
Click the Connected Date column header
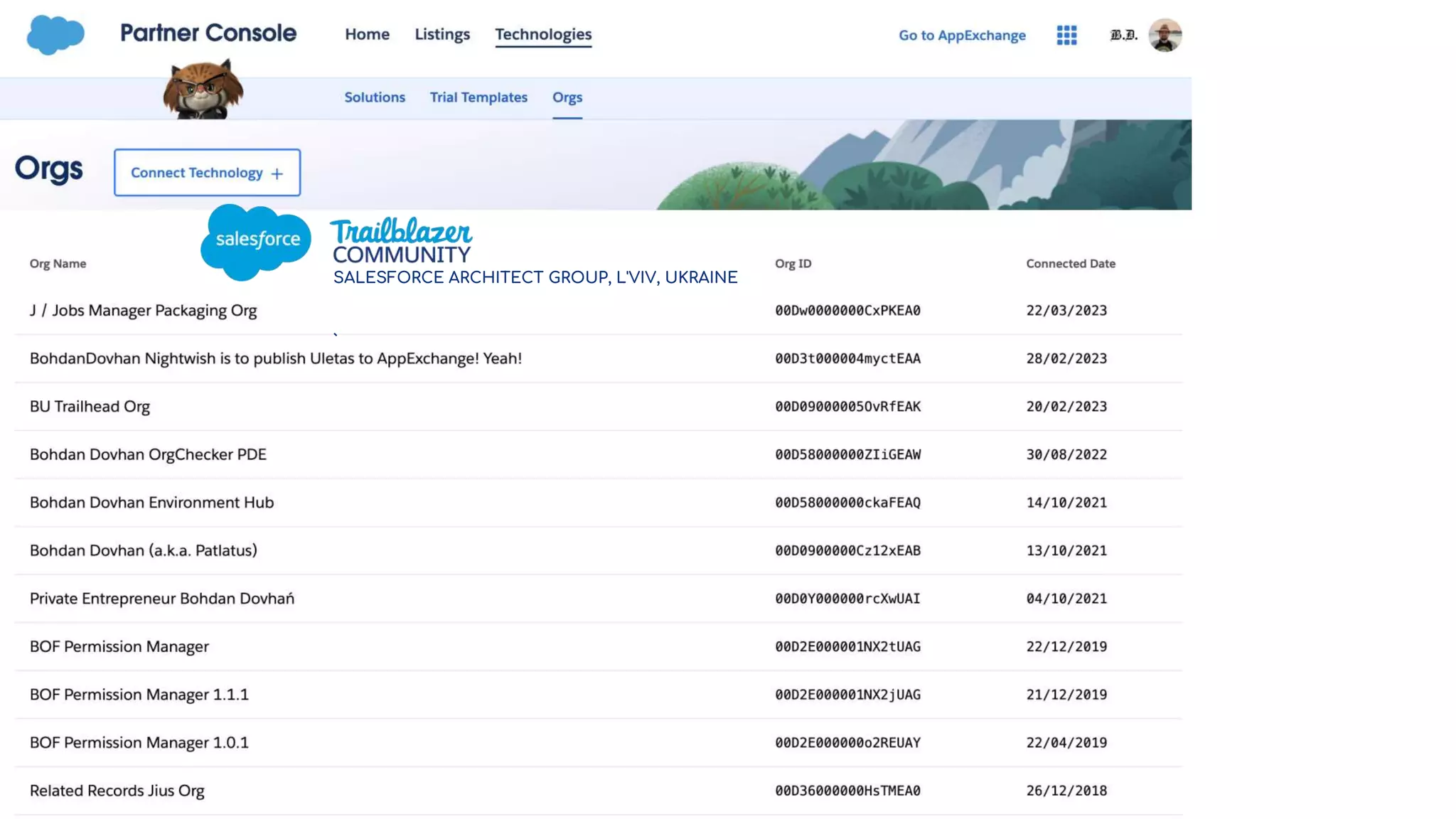coord(1071,264)
